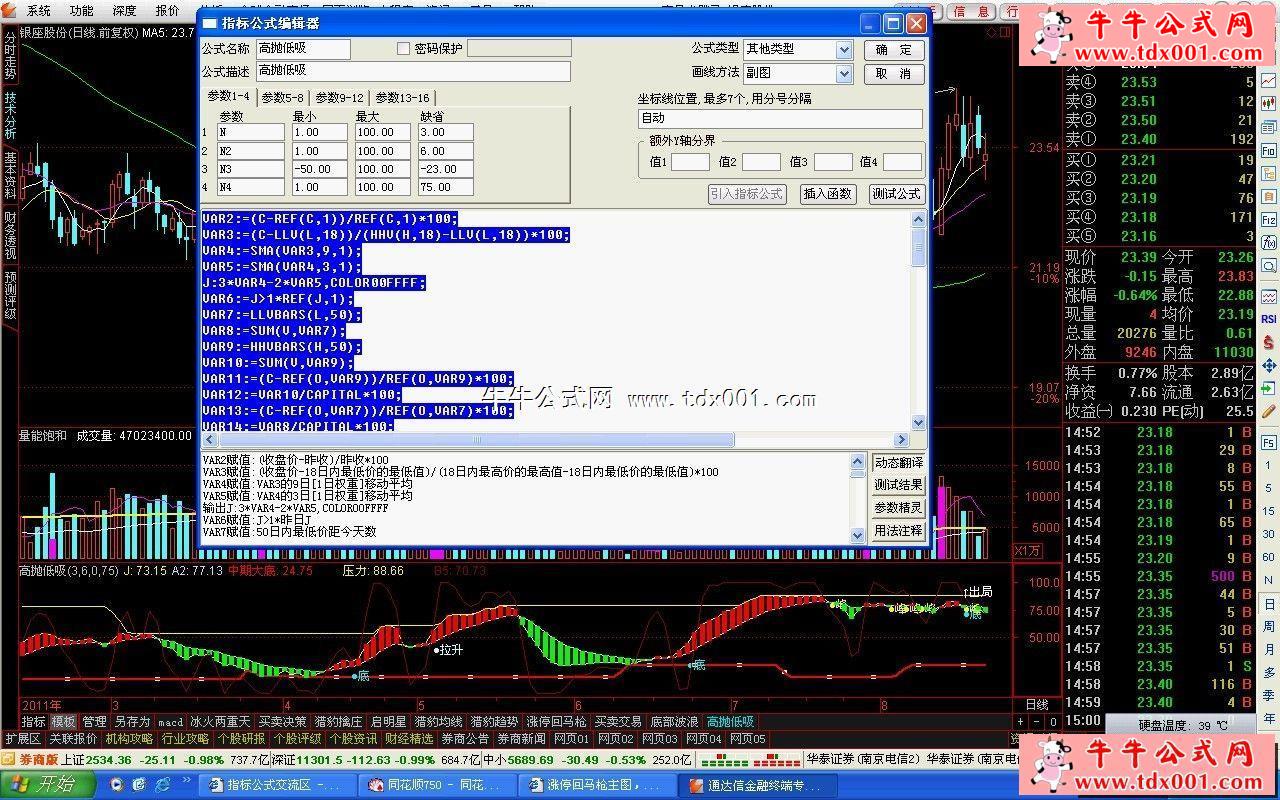Image resolution: width=1280 pixels, height=800 pixels.
Task: Enable the 密码保护 checkbox
Action: pyautogui.click(x=404, y=49)
